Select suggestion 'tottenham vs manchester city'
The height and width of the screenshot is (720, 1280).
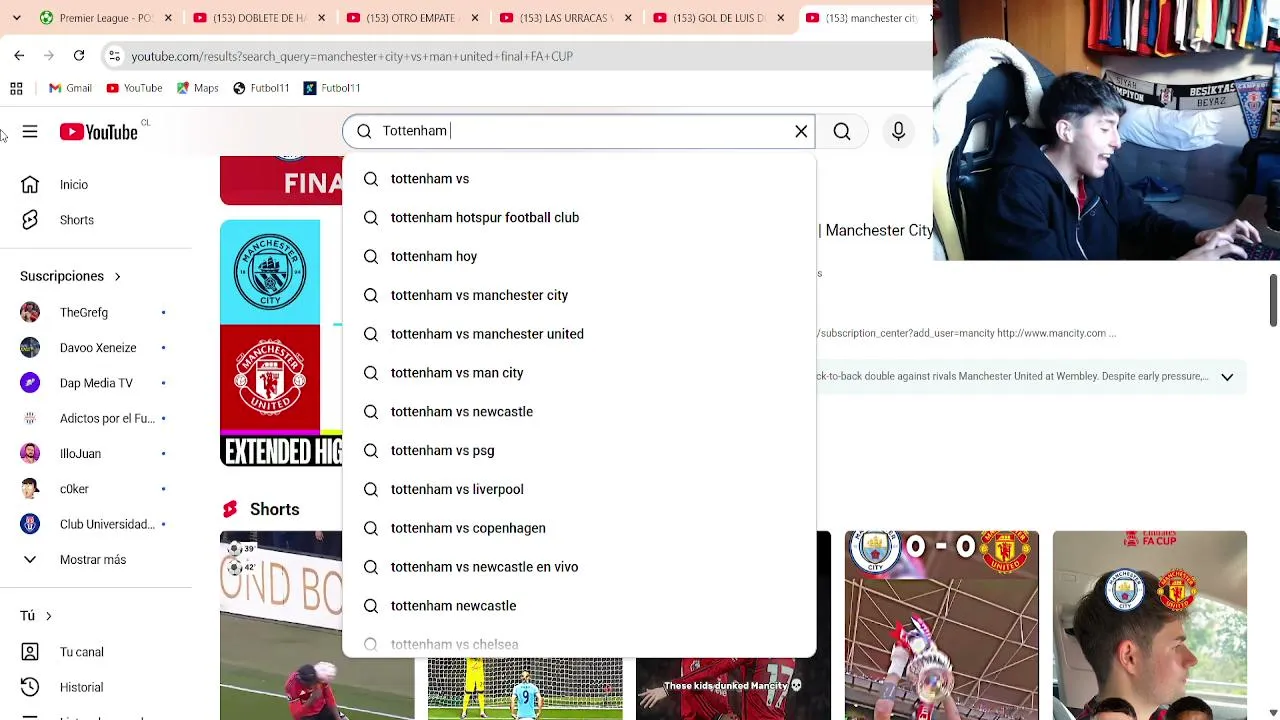[x=579, y=295]
